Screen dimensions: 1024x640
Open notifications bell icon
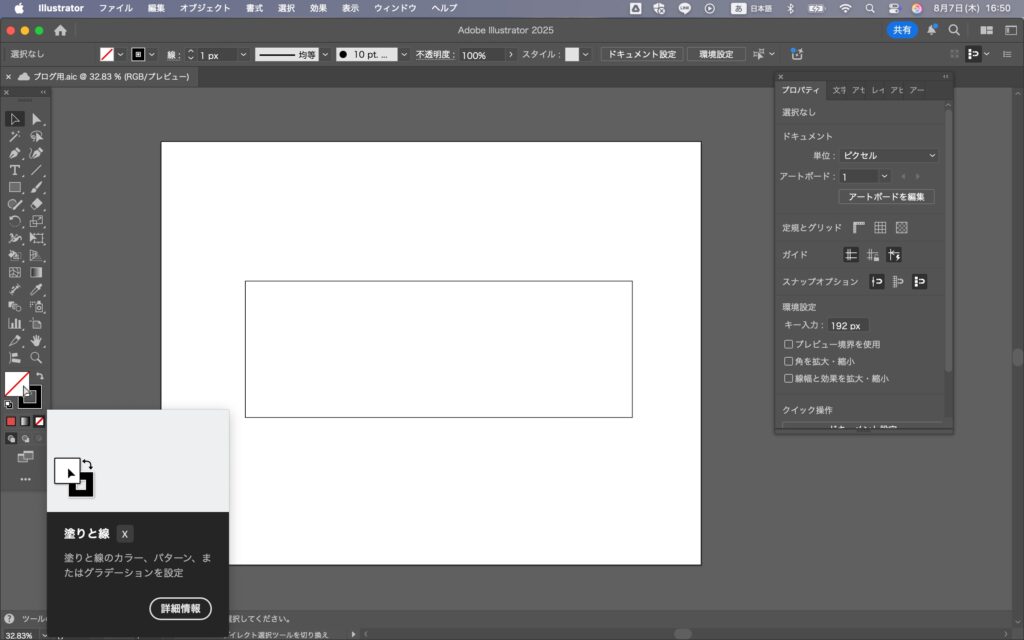tap(932, 30)
